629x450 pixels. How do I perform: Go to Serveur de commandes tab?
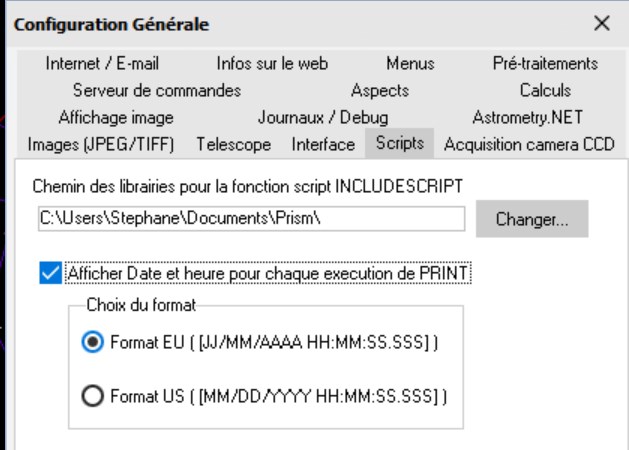(157, 91)
